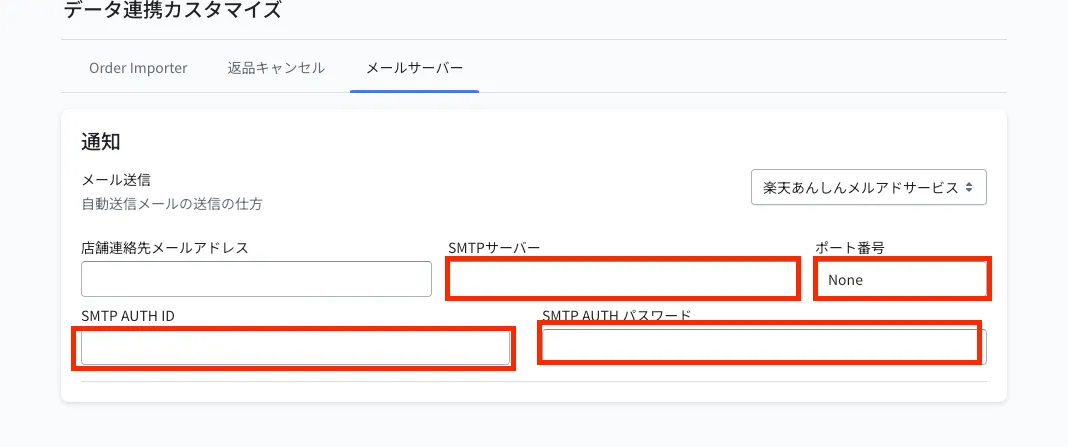Switch to the 返品キャンセル tab
The width and height of the screenshot is (1068, 447).
pos(276,68)
